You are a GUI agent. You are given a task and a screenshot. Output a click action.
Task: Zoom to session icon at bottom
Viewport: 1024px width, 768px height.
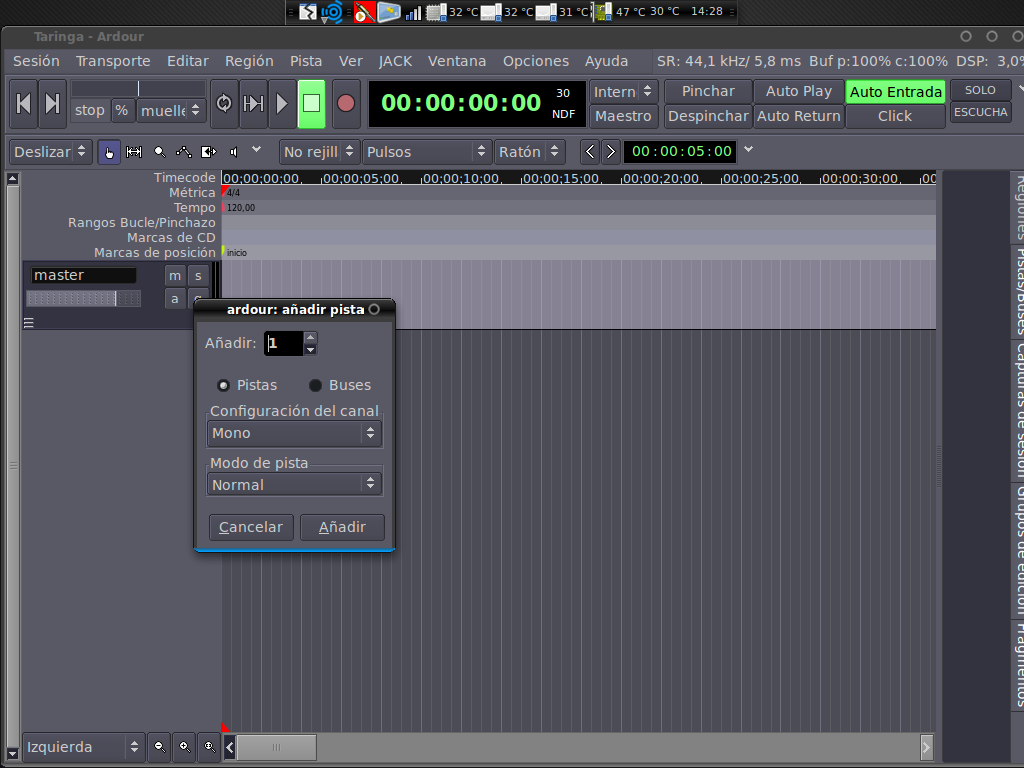pos(210,746)
